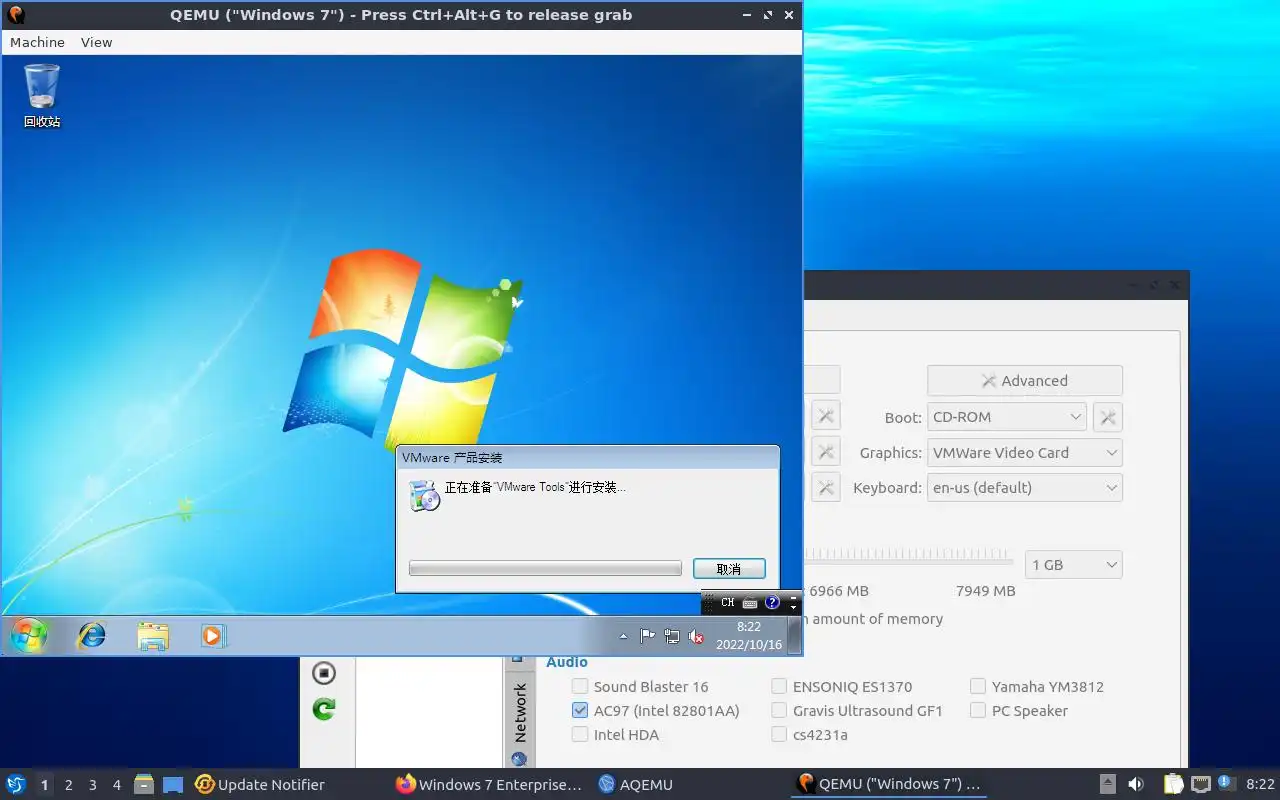The width and height of the screenshot is (1280, 800).
Task: Click the VMware Tools installer CD icon
Action: pos(425,496)
